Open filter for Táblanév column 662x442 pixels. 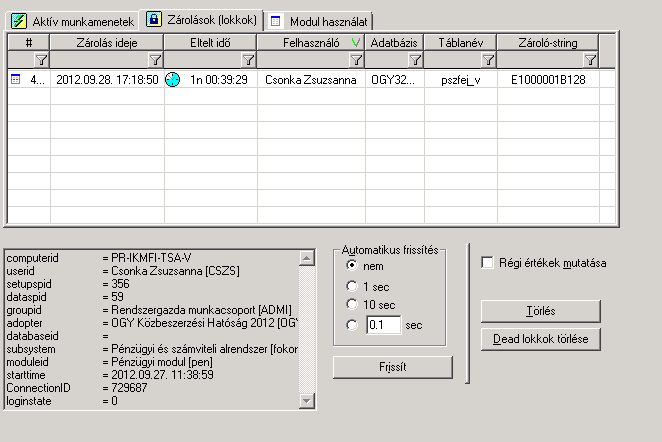tap(488, 60)
